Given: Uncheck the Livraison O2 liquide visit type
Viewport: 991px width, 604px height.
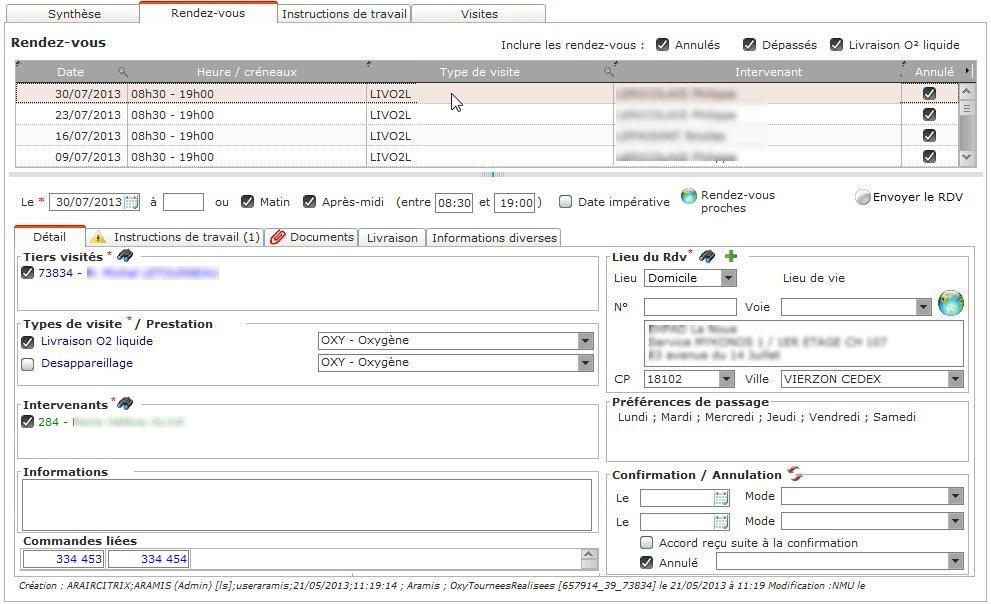Looking at the screenshot, I should (x=28, y=342).
